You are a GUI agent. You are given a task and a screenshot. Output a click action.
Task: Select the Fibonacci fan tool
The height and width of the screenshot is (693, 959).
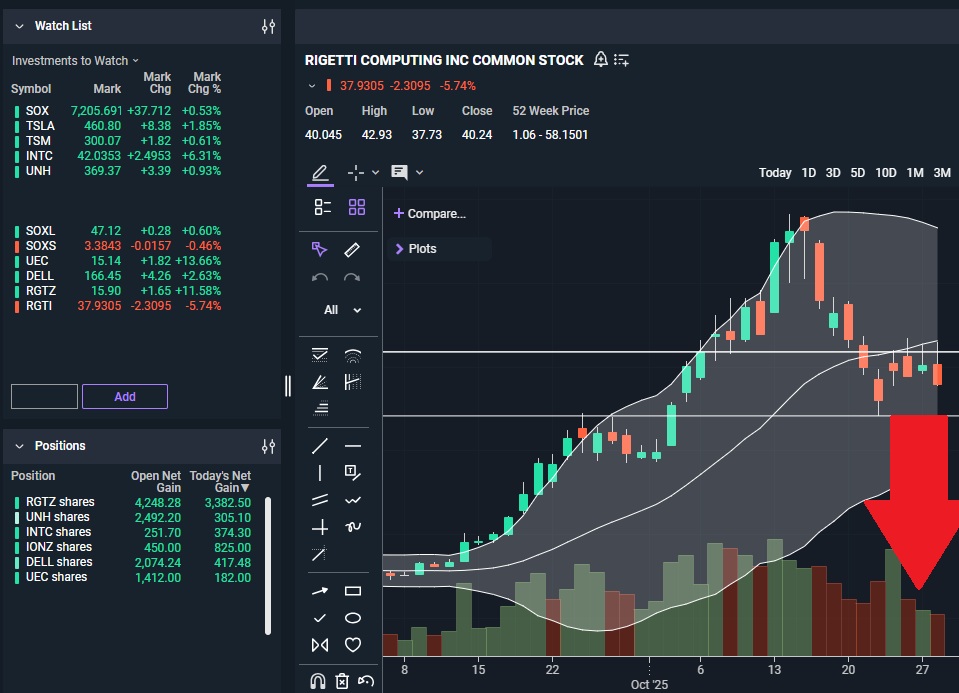tap(320, 382)
